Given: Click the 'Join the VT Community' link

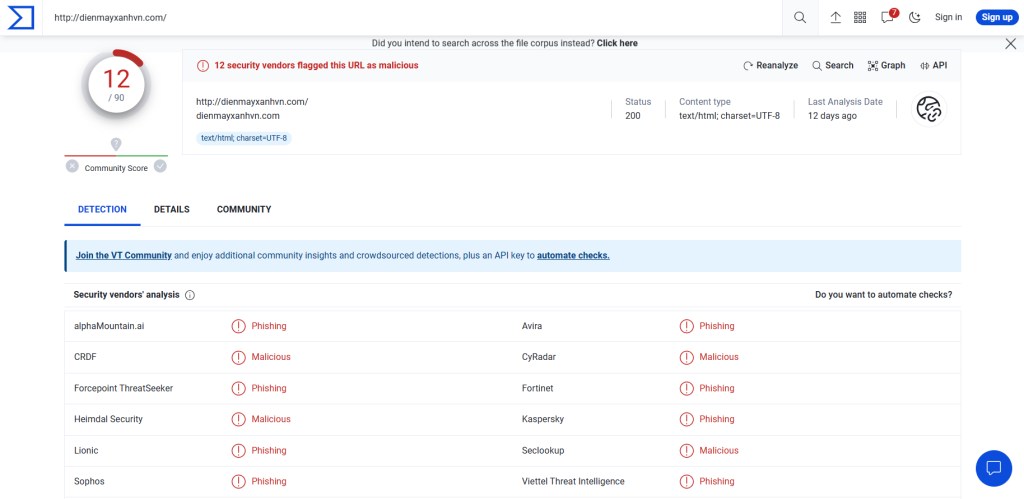Looking at the screenshot, I should click(x=123, y=255).
